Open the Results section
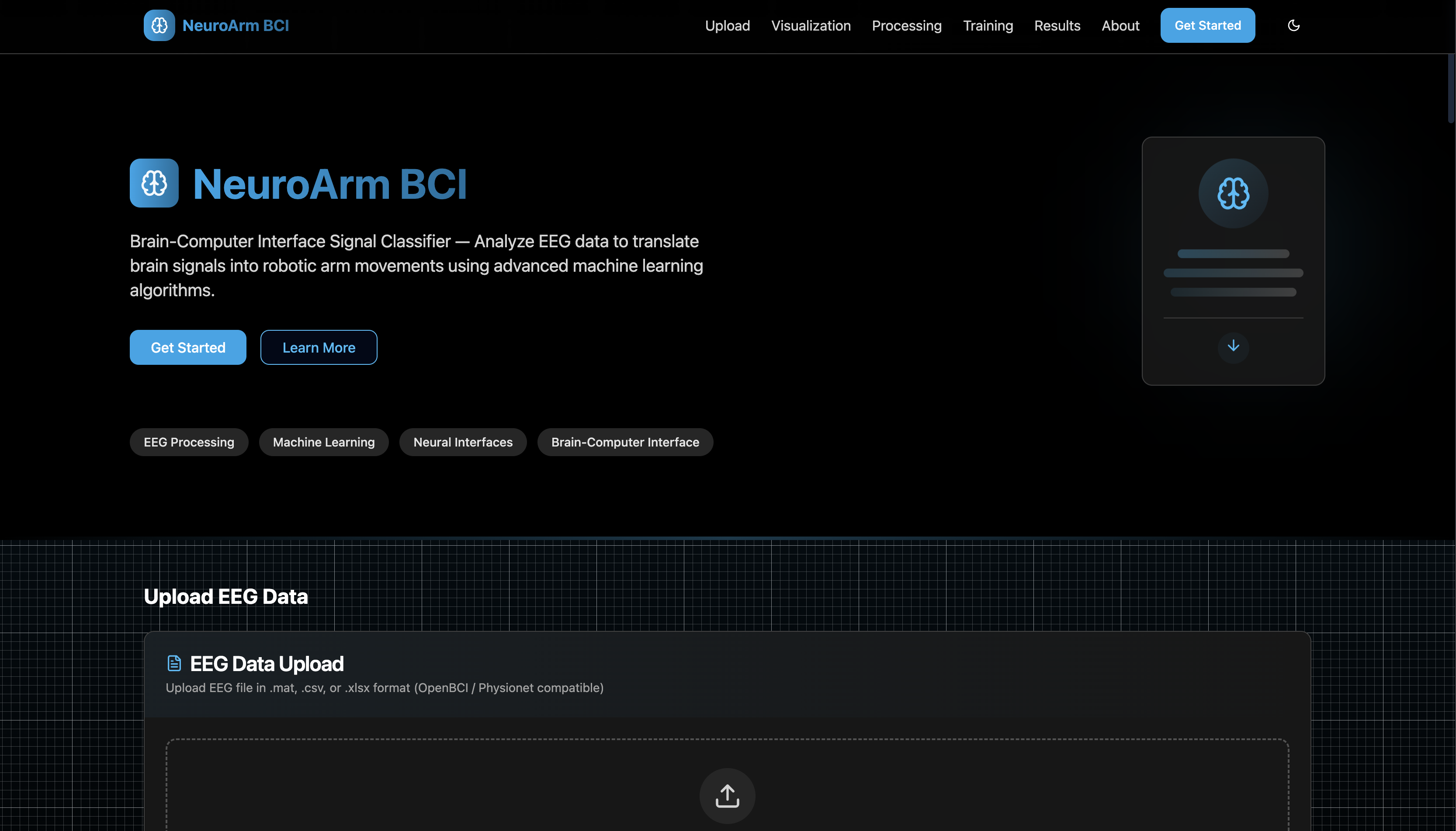The width and height of the screenshot is (1456, 831). pos(1057,26)
